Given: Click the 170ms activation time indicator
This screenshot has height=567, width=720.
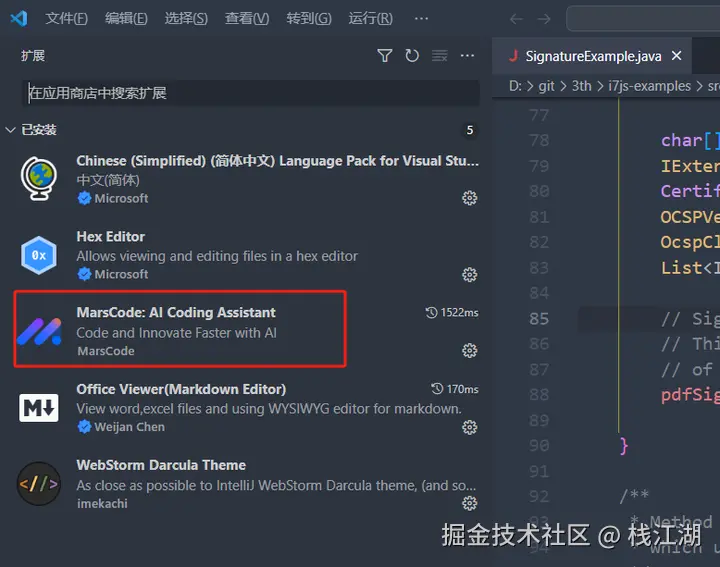Looking at the screenshot, I should pos(455,389).
